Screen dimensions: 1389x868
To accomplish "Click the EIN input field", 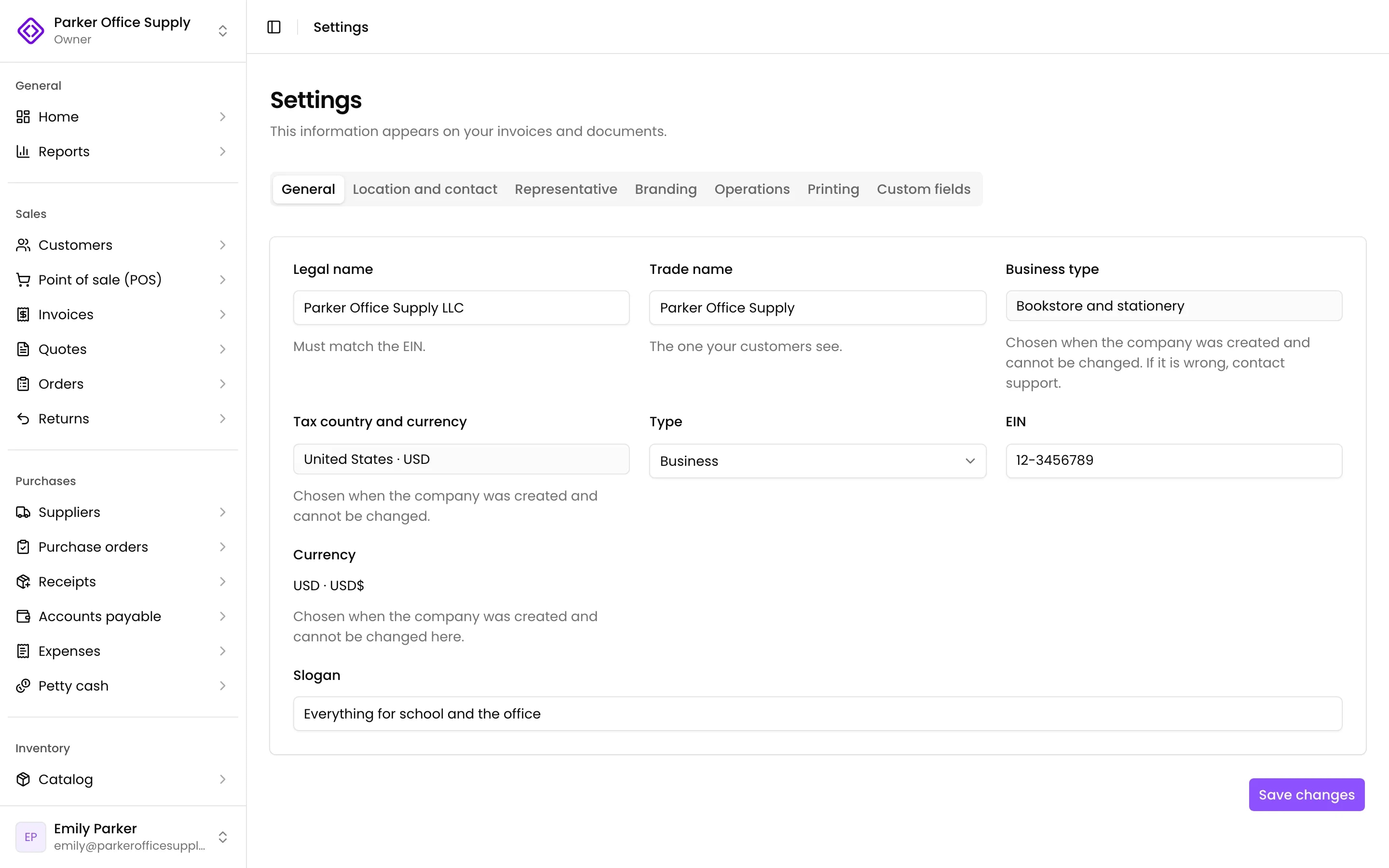I will coord(1174,461).
